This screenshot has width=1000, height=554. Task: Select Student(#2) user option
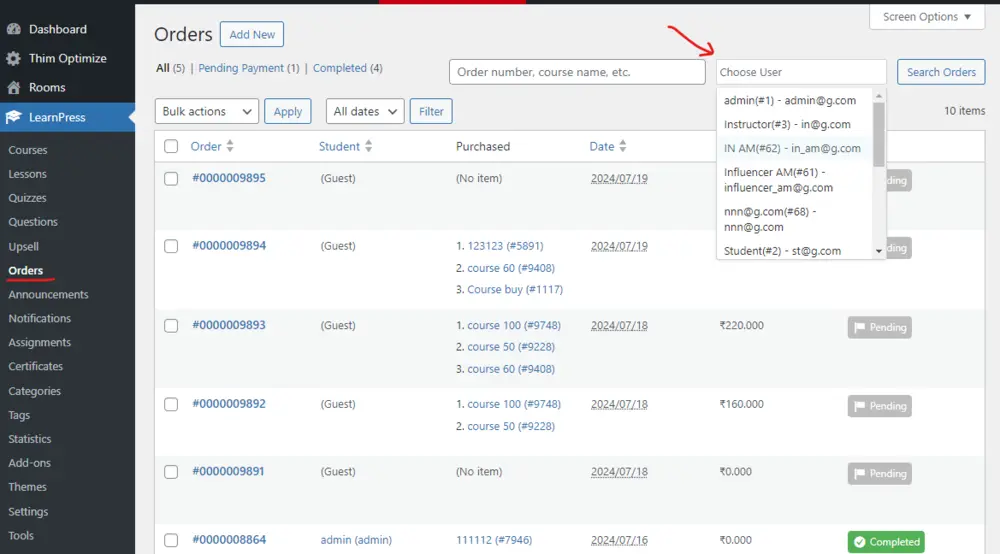pyautogui.click(x=795, y=251)
